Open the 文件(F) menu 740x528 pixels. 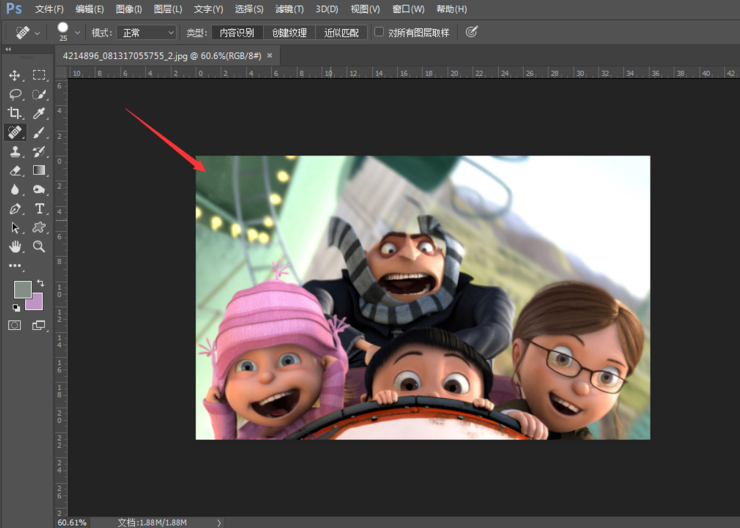point(49,9)
